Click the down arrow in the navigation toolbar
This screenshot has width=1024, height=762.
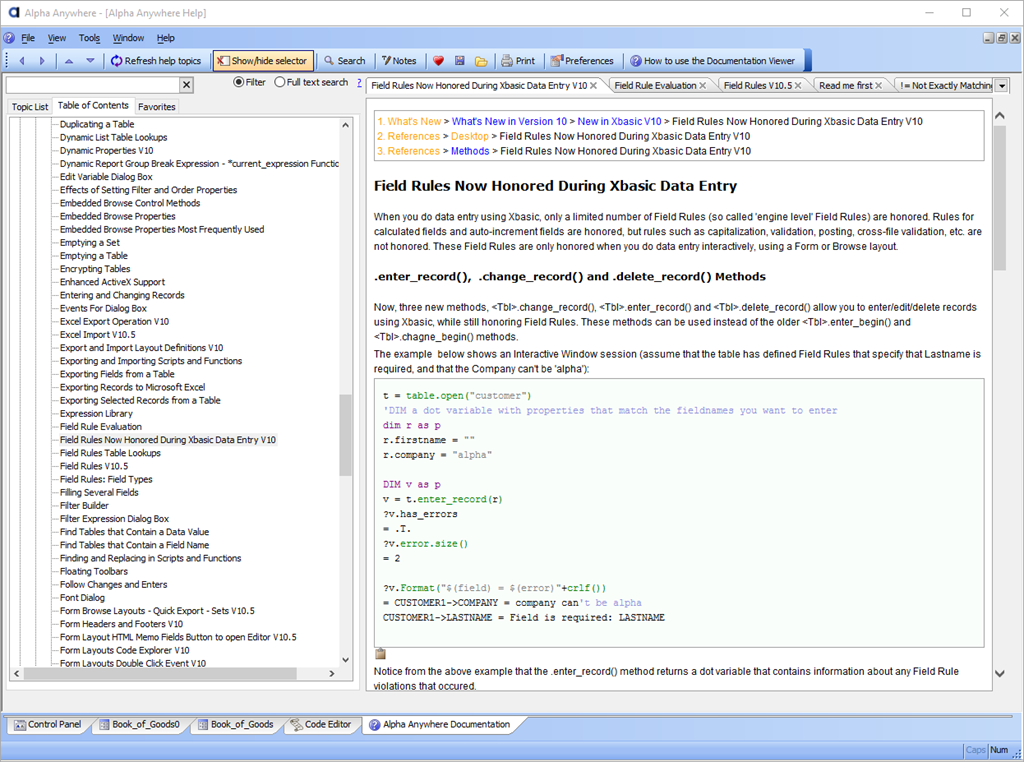click(x=90, y=61)
